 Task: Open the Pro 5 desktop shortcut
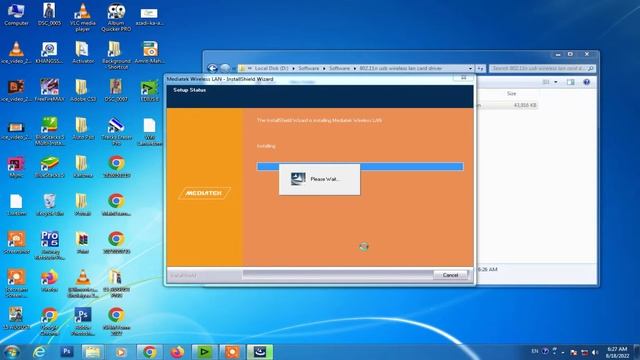click(50, 245)
